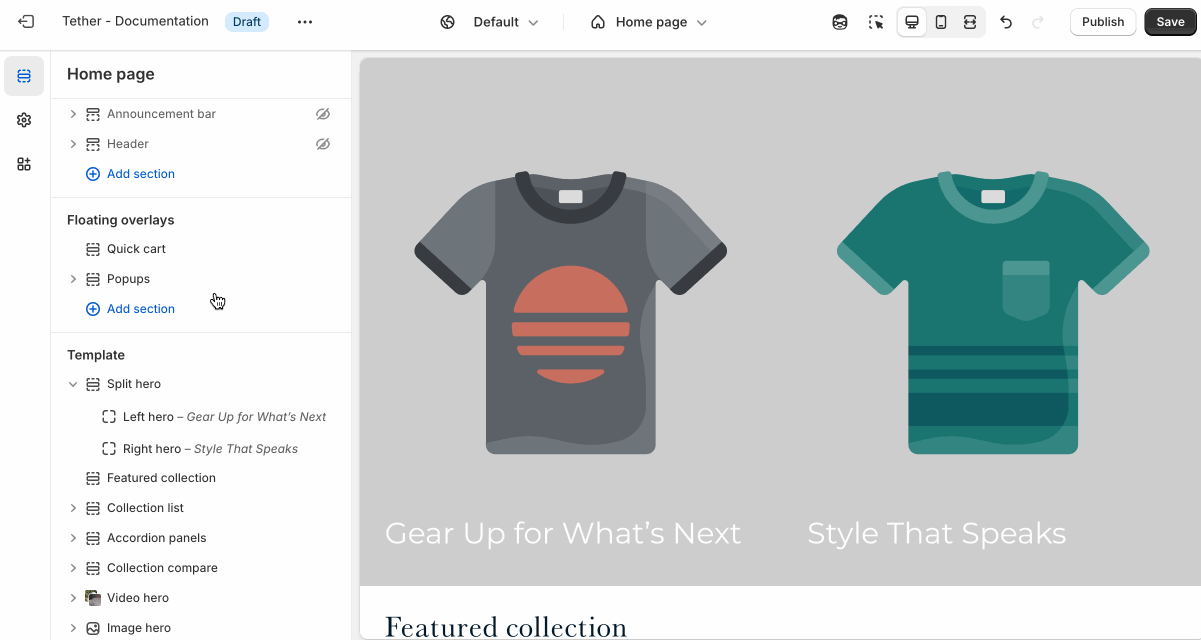Click the Announcement bar section icon

point(93,114)
